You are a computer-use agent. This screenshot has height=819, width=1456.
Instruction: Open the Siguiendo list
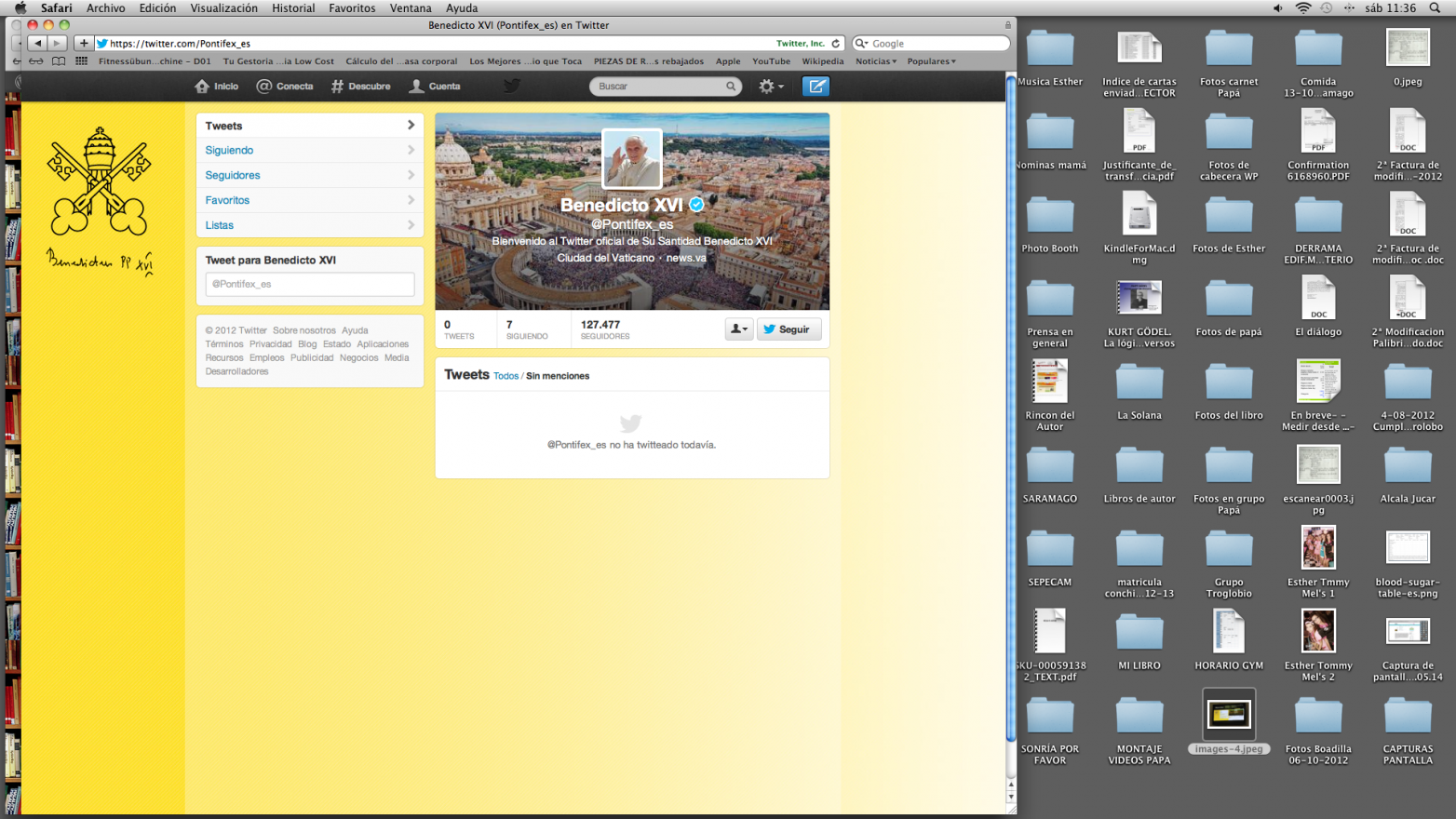coord(310,150)
